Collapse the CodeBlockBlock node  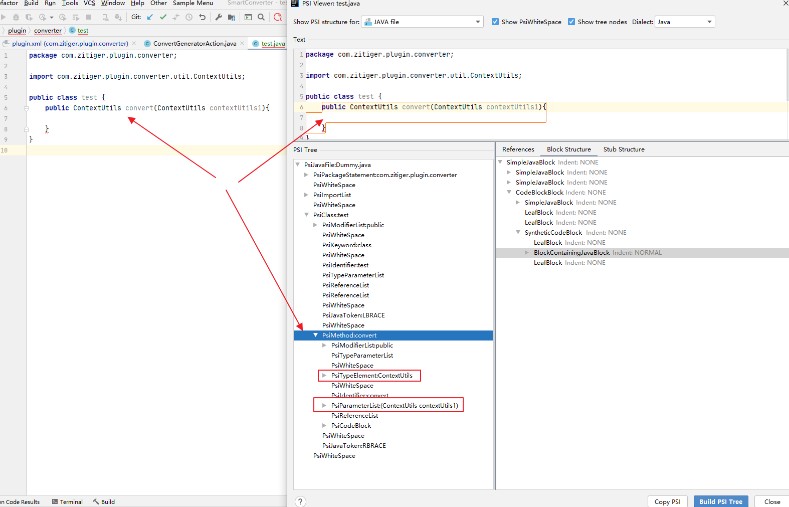[x=509, y=192]
